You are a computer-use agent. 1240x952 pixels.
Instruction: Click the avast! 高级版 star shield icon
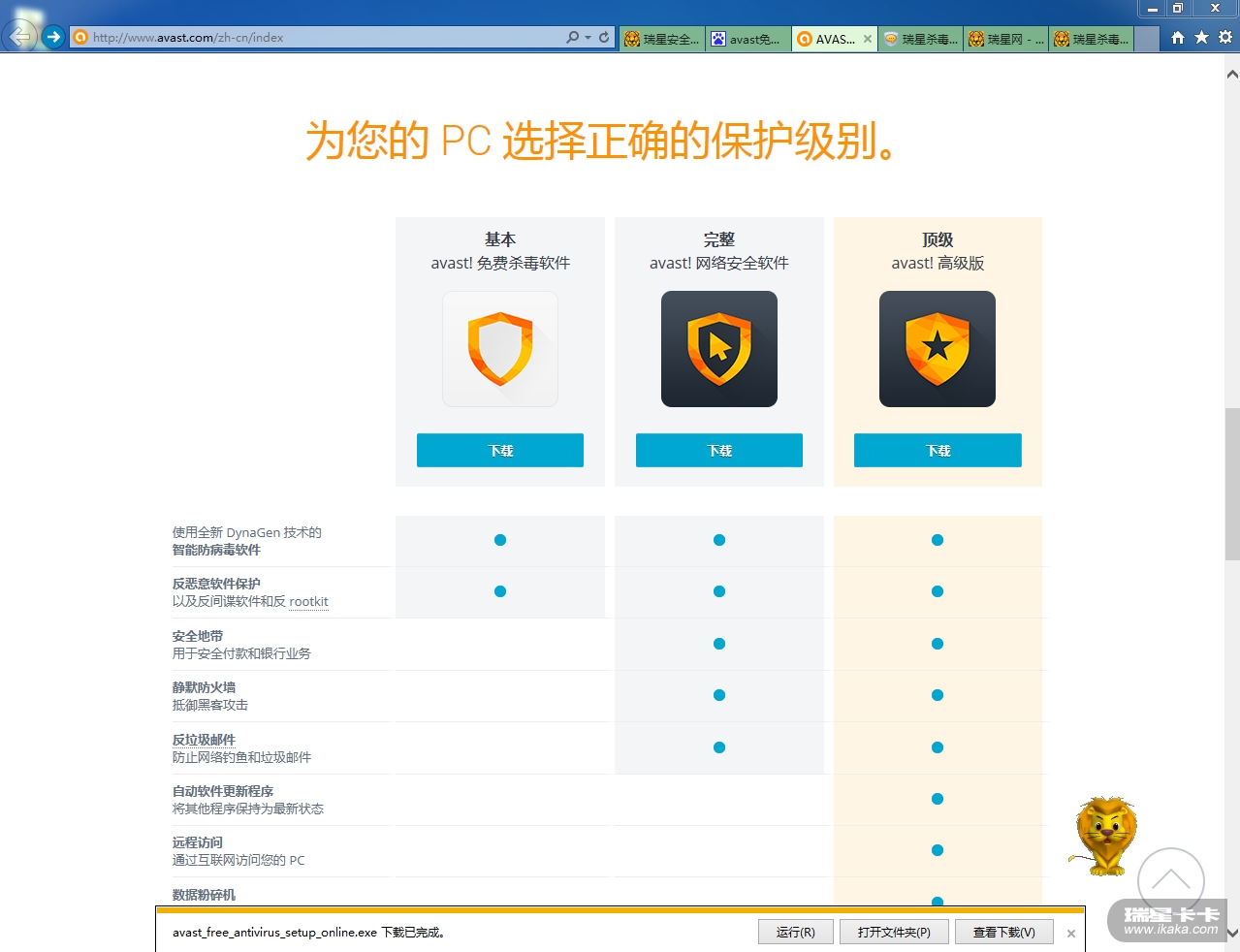(938, 349)
